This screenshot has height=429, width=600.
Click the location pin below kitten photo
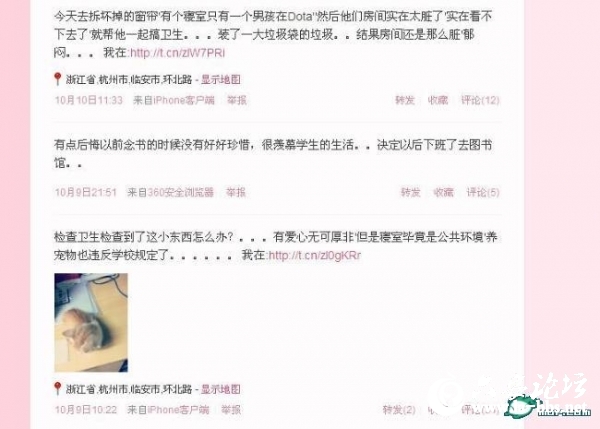coord(58,389)
